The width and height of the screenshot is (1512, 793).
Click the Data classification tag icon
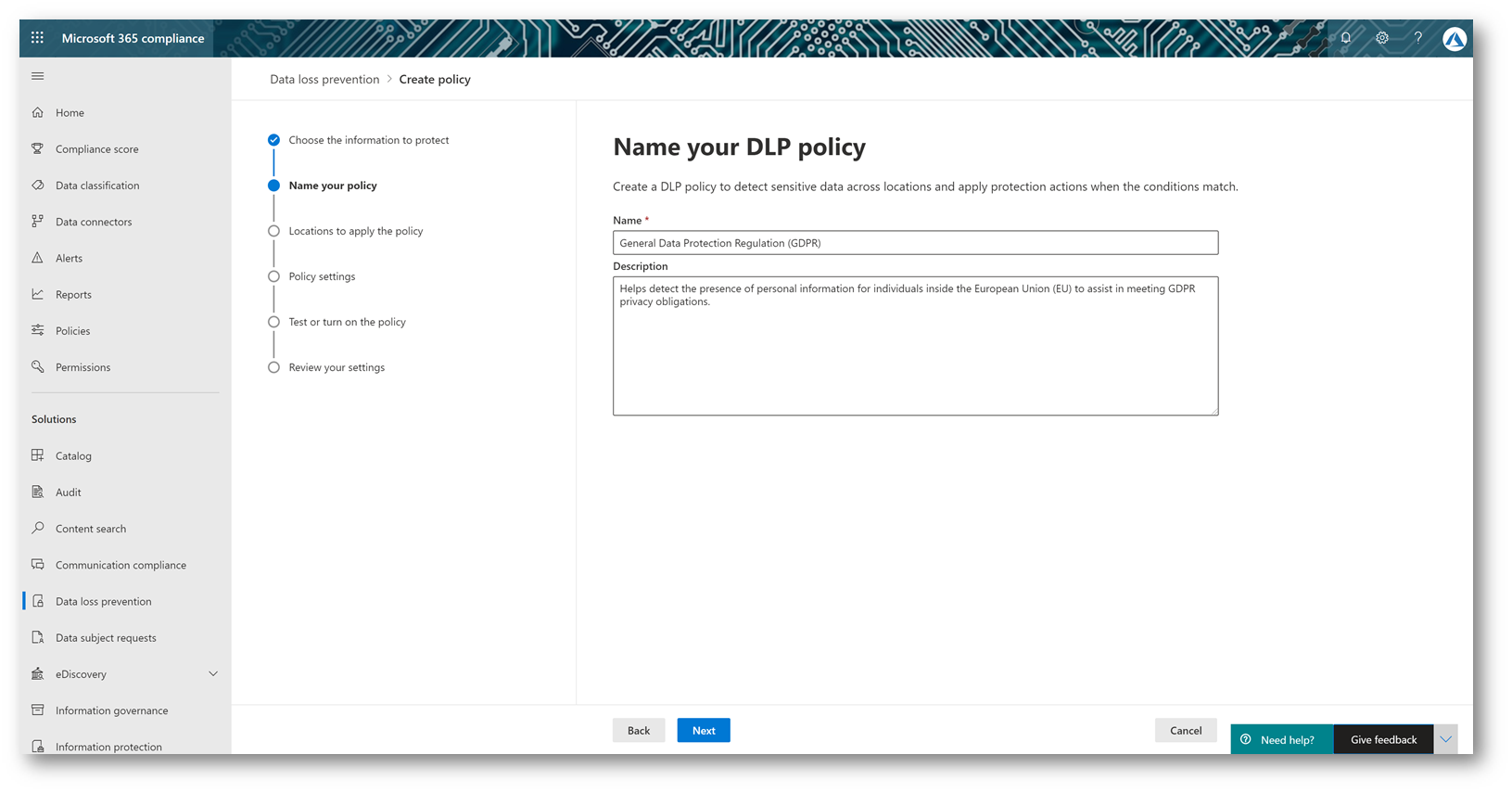pos(38,185)
